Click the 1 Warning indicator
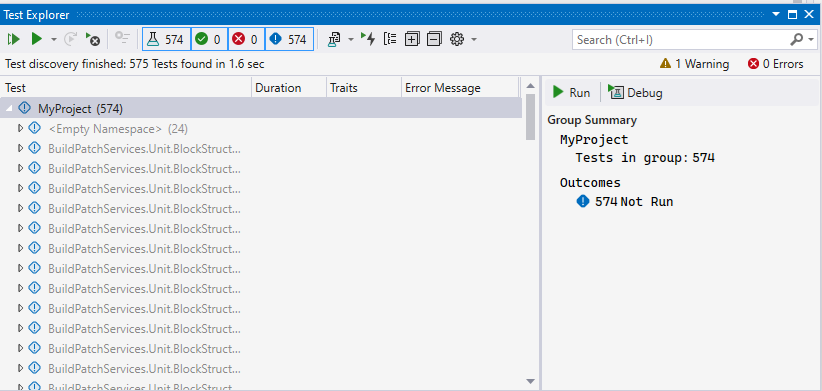 click(694, 64)
